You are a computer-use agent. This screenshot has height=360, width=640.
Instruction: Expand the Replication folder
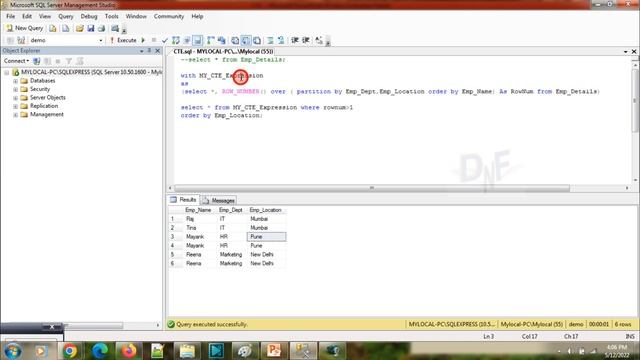[16, 106]
